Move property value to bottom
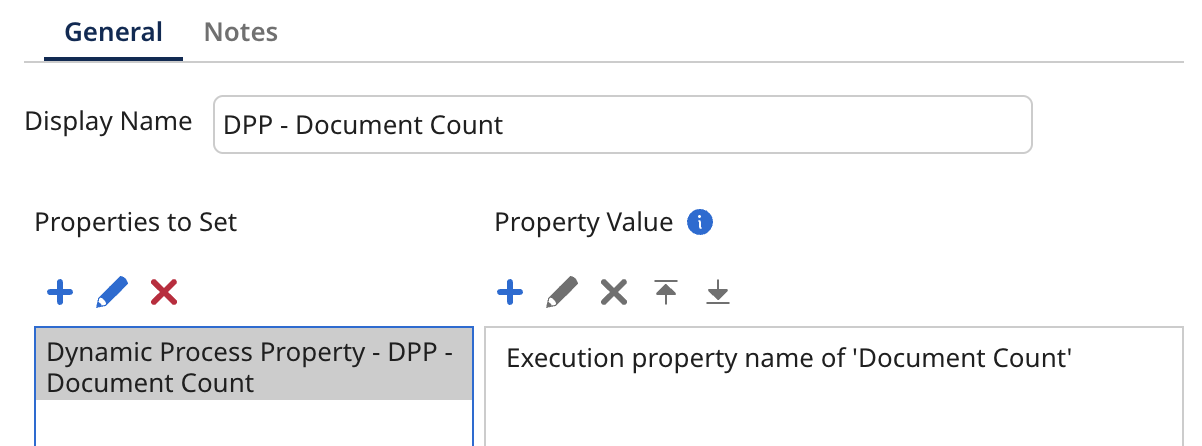Image resolution: width=1202 pixels, height=446 pixels. (718, 292)
